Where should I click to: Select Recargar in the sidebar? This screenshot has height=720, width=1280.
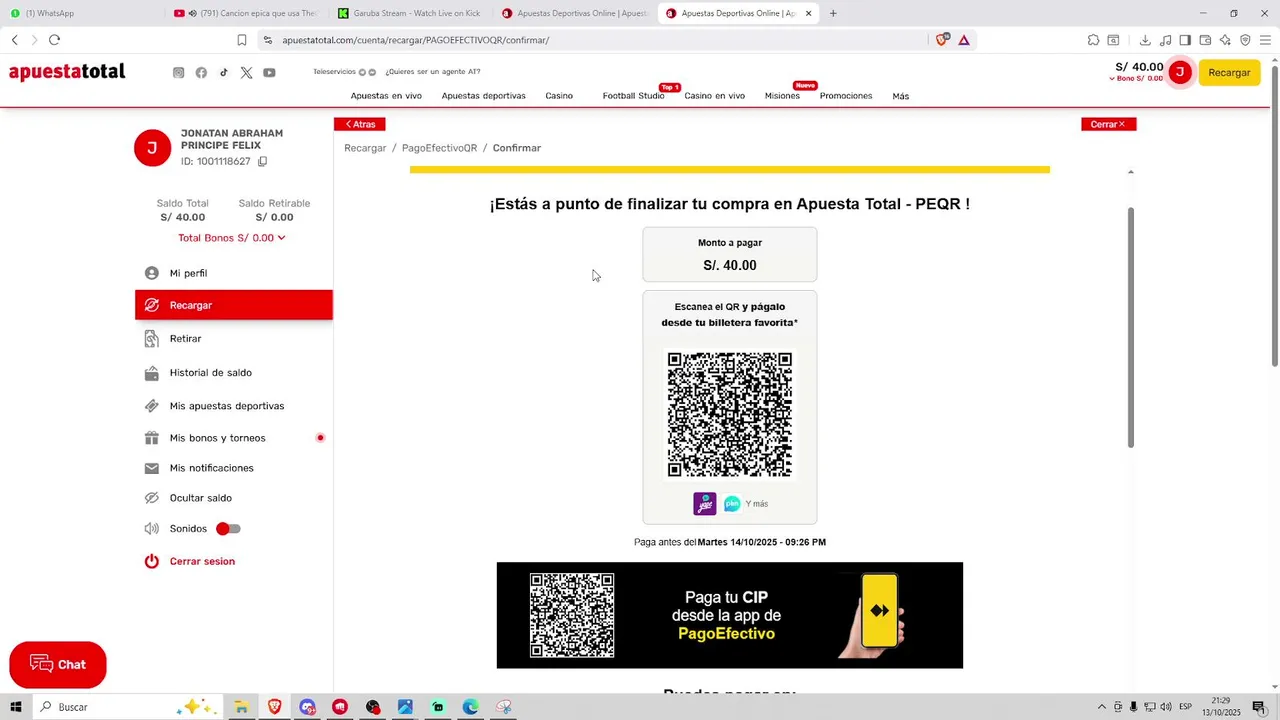pyautogui.click(x=234, y=305)
